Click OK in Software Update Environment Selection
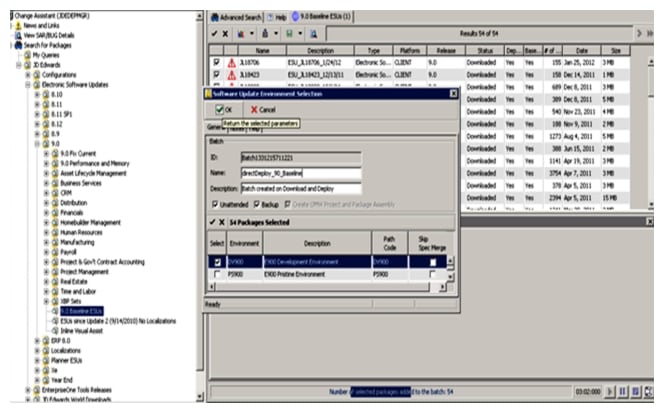This screenshot has width=657, height=420. (x=224, y=109)
